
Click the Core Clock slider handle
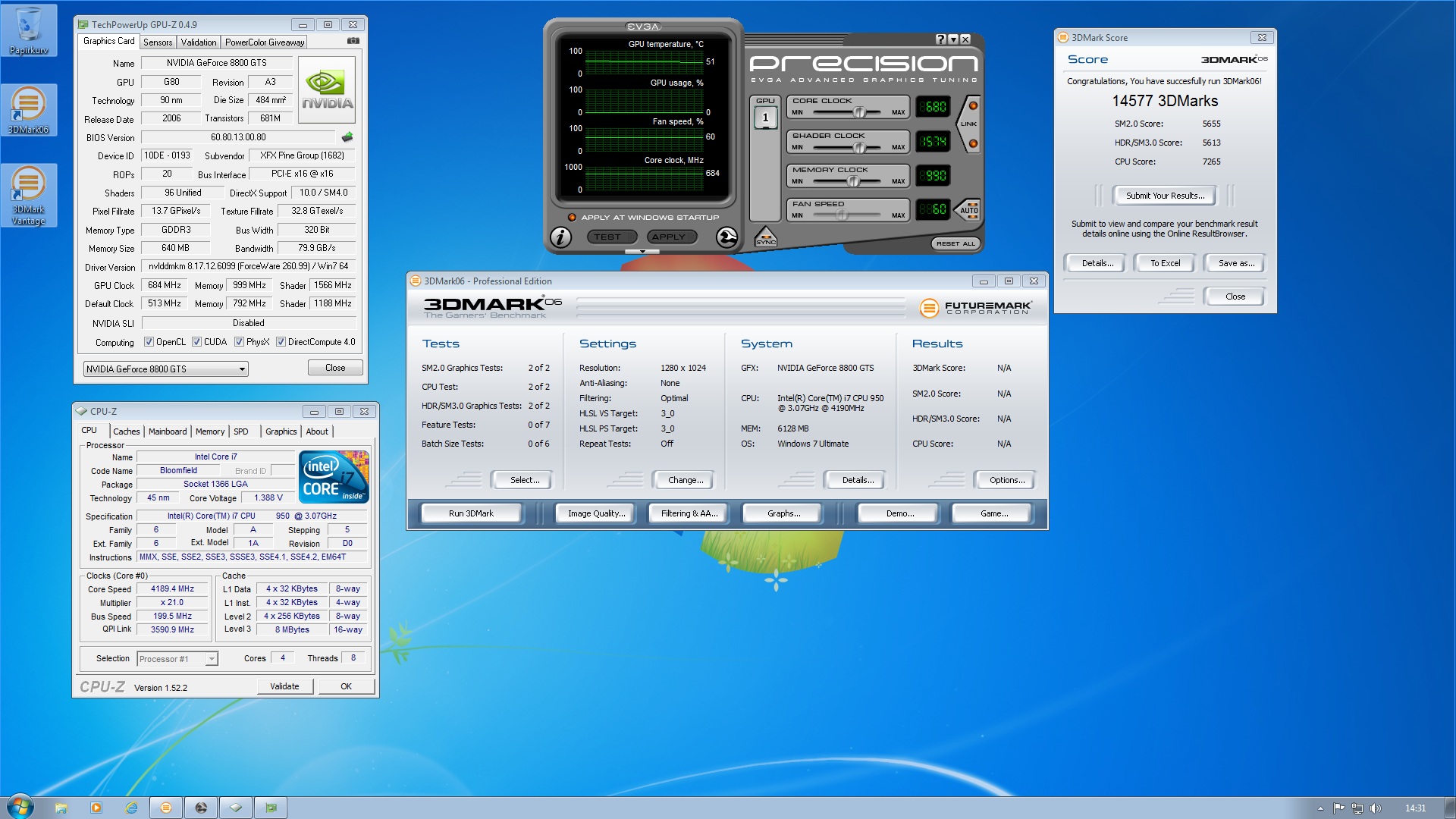click(x=860, y=112)
